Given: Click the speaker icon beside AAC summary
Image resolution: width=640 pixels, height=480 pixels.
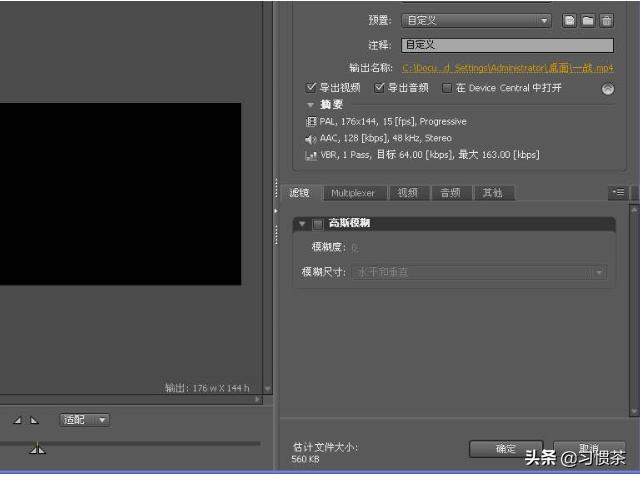Looking at the screenshot, I should 311,140.
